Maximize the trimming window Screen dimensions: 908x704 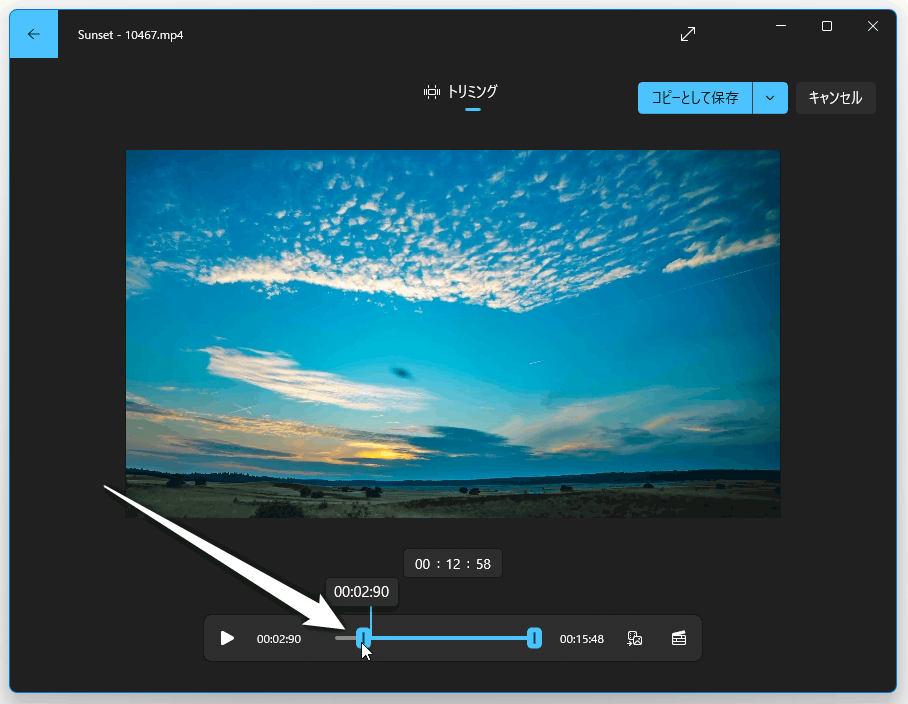pos(827,26)
